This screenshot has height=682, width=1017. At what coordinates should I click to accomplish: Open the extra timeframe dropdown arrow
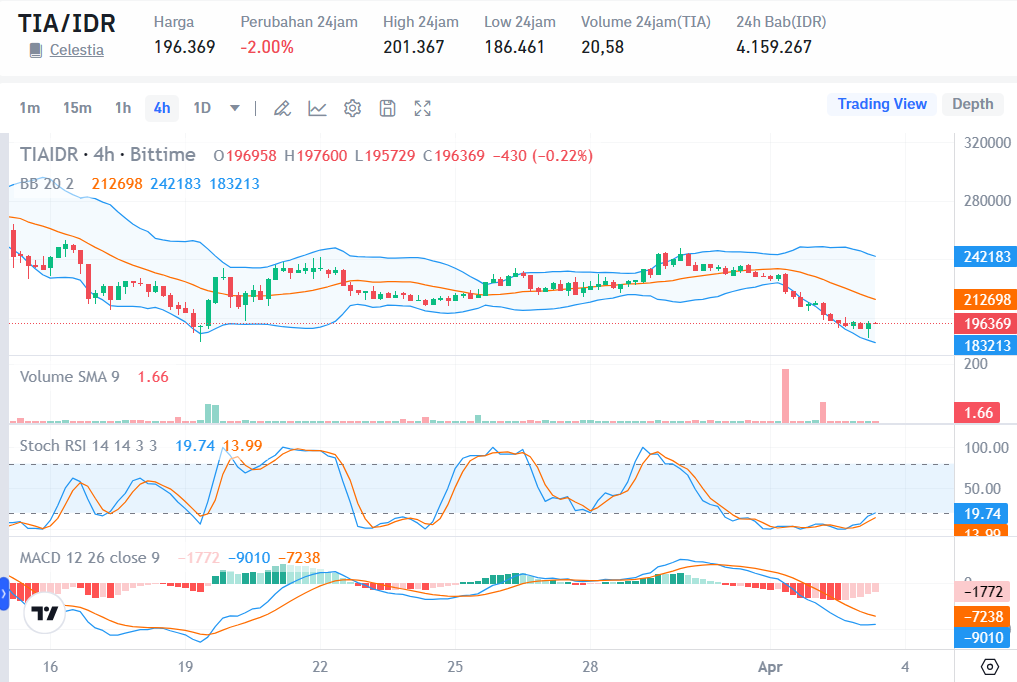(233, 108)
